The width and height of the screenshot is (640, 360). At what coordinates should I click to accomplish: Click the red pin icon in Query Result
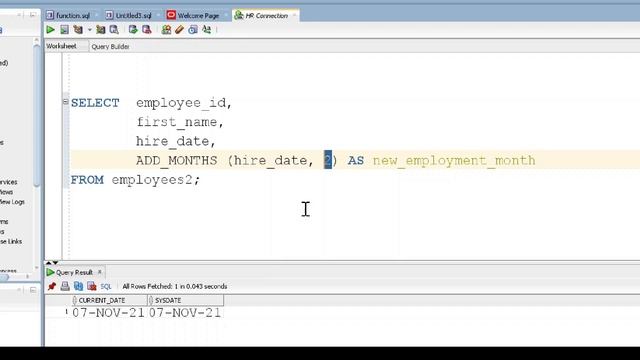51,286
